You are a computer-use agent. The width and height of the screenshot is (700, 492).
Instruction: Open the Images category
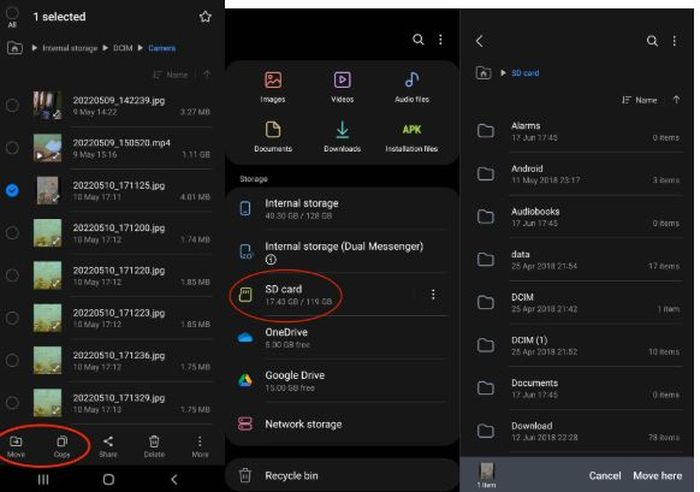(x=273, y=86)
